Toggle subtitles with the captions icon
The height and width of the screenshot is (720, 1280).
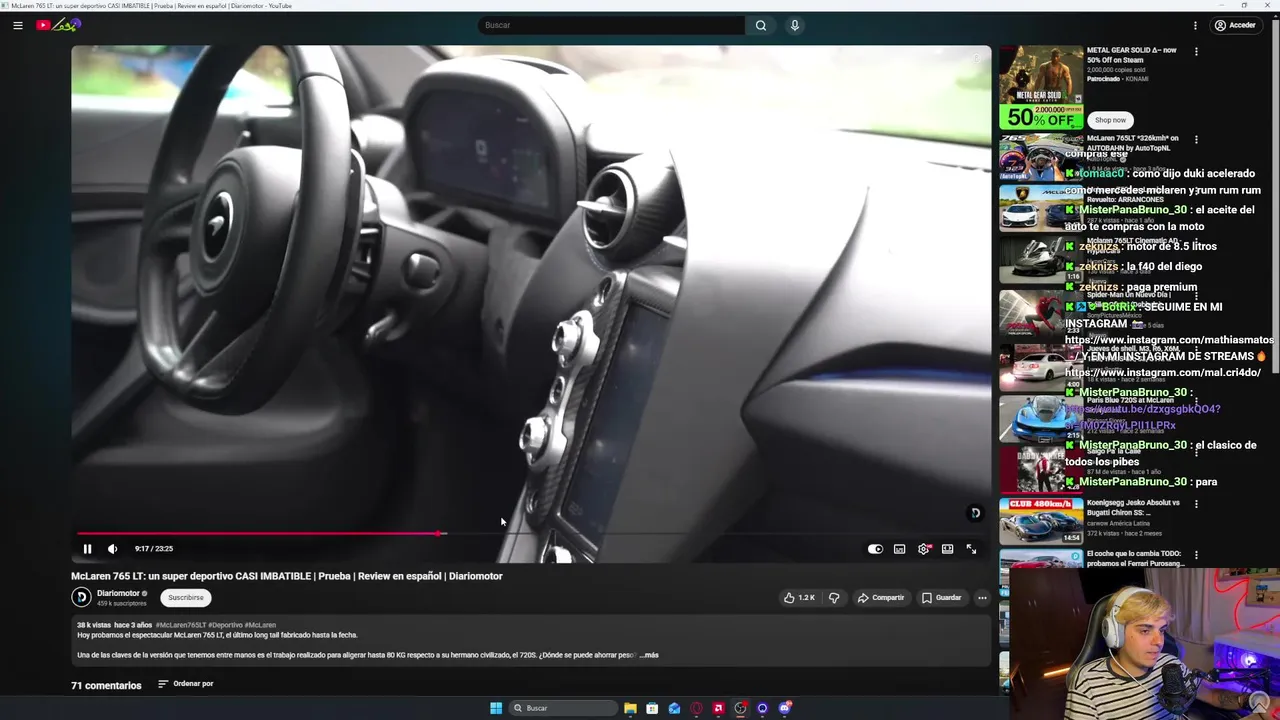point(900,549)
